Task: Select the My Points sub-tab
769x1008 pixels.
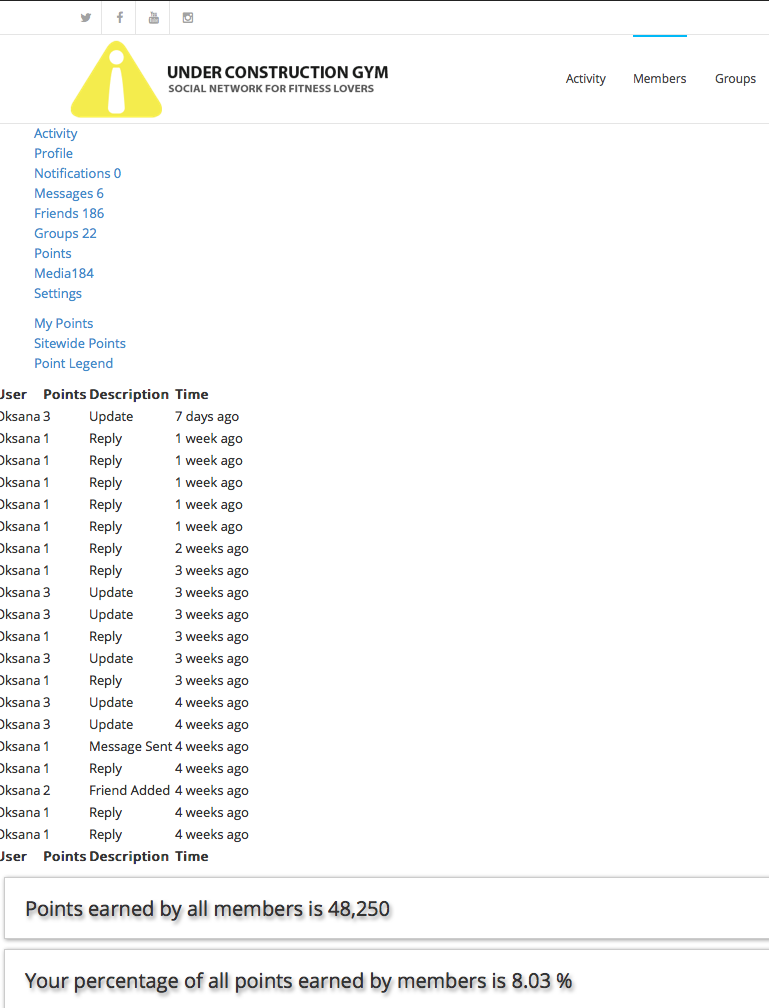Action: 63,323
